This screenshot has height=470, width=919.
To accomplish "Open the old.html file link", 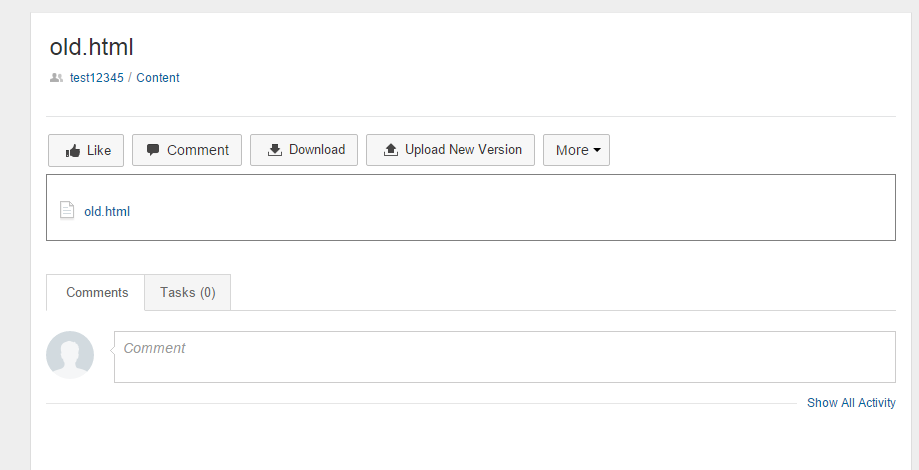I will point(107,212).
